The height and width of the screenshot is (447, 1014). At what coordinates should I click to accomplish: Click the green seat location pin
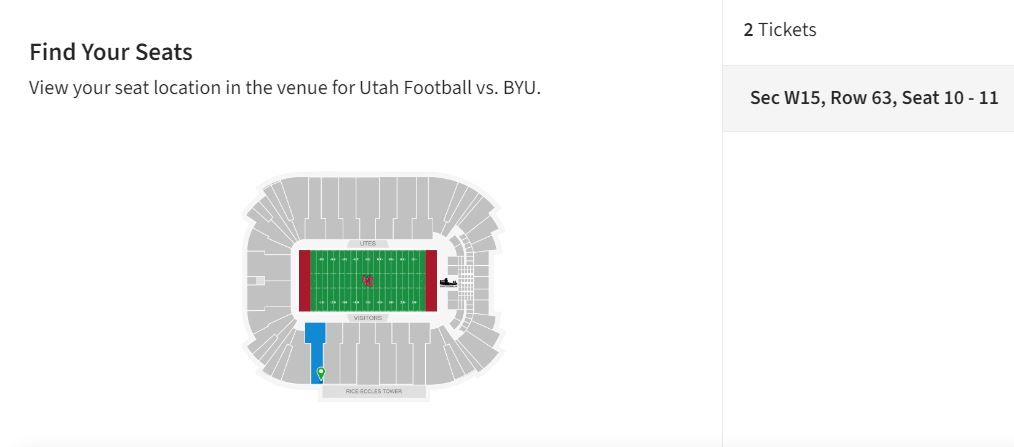[x=320, y=373]
